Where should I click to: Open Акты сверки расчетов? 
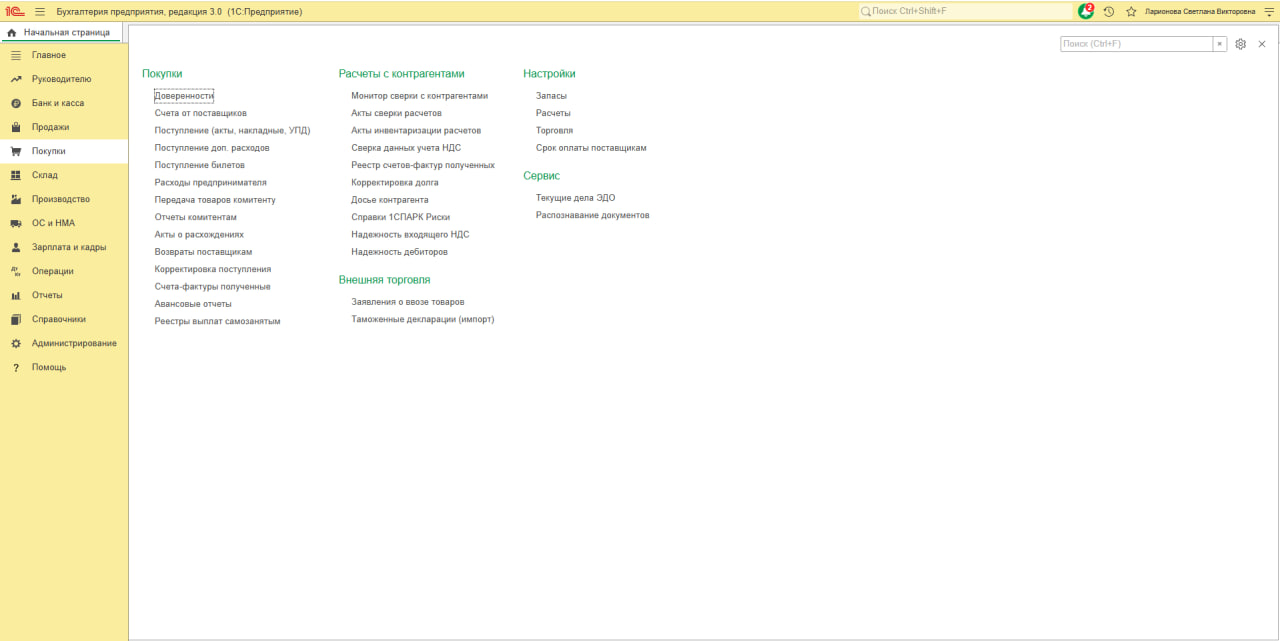pyautogui.click(x=396, y=113)
